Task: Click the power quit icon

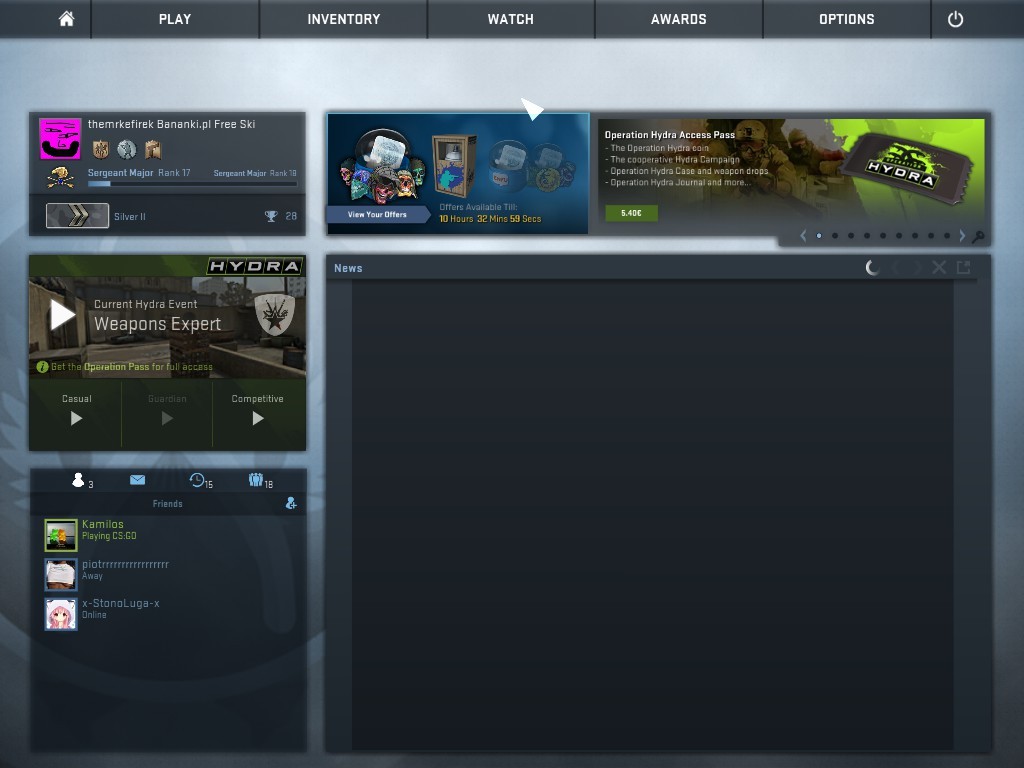Action: pyautogui.click(x=955, y=19)
